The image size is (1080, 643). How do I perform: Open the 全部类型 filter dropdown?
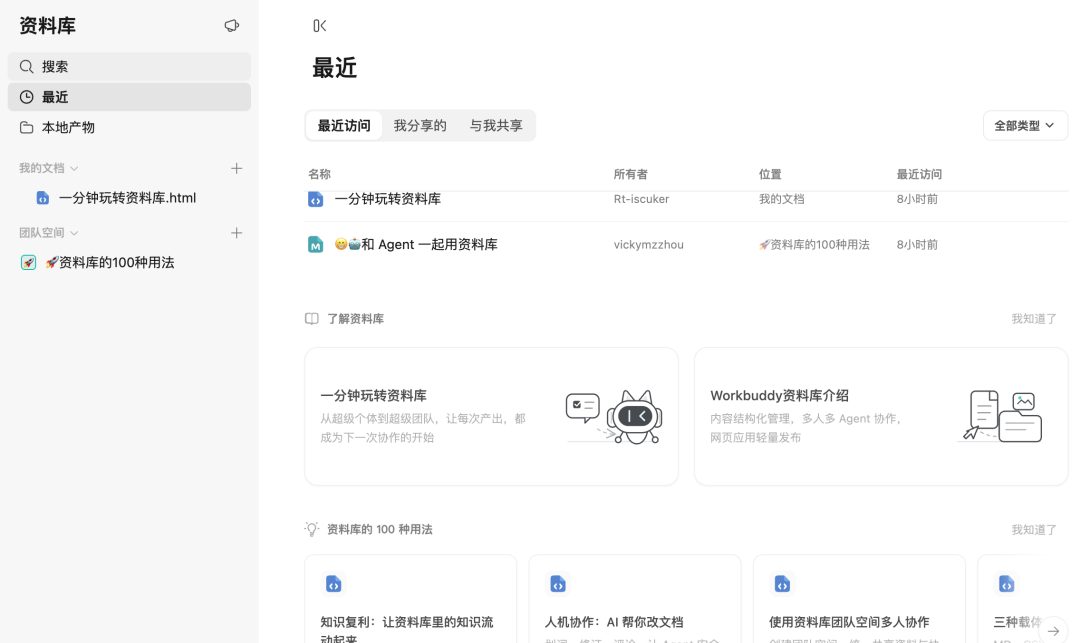click(x=1025, y=125)
